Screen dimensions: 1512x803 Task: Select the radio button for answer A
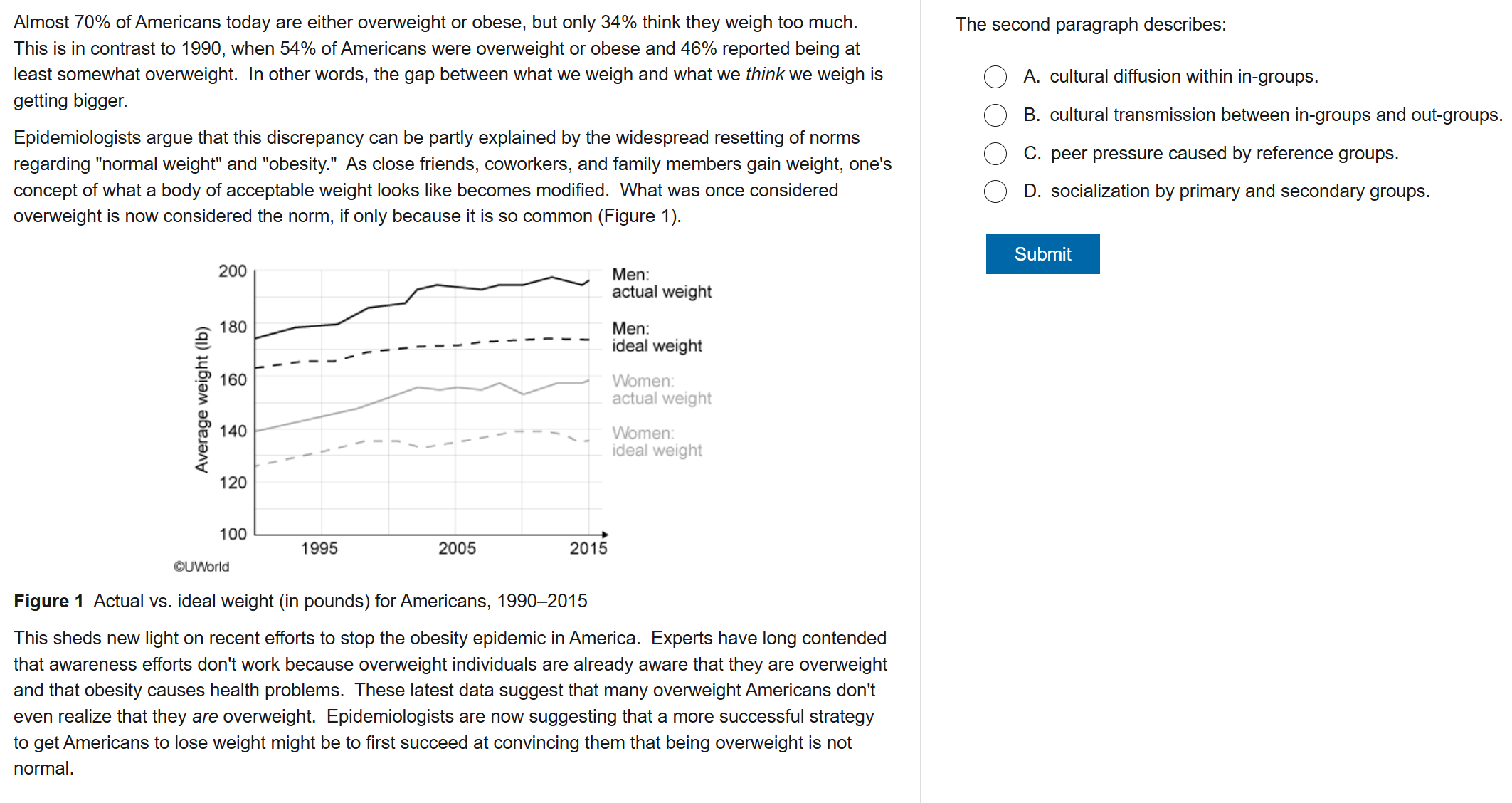point(995,77)
